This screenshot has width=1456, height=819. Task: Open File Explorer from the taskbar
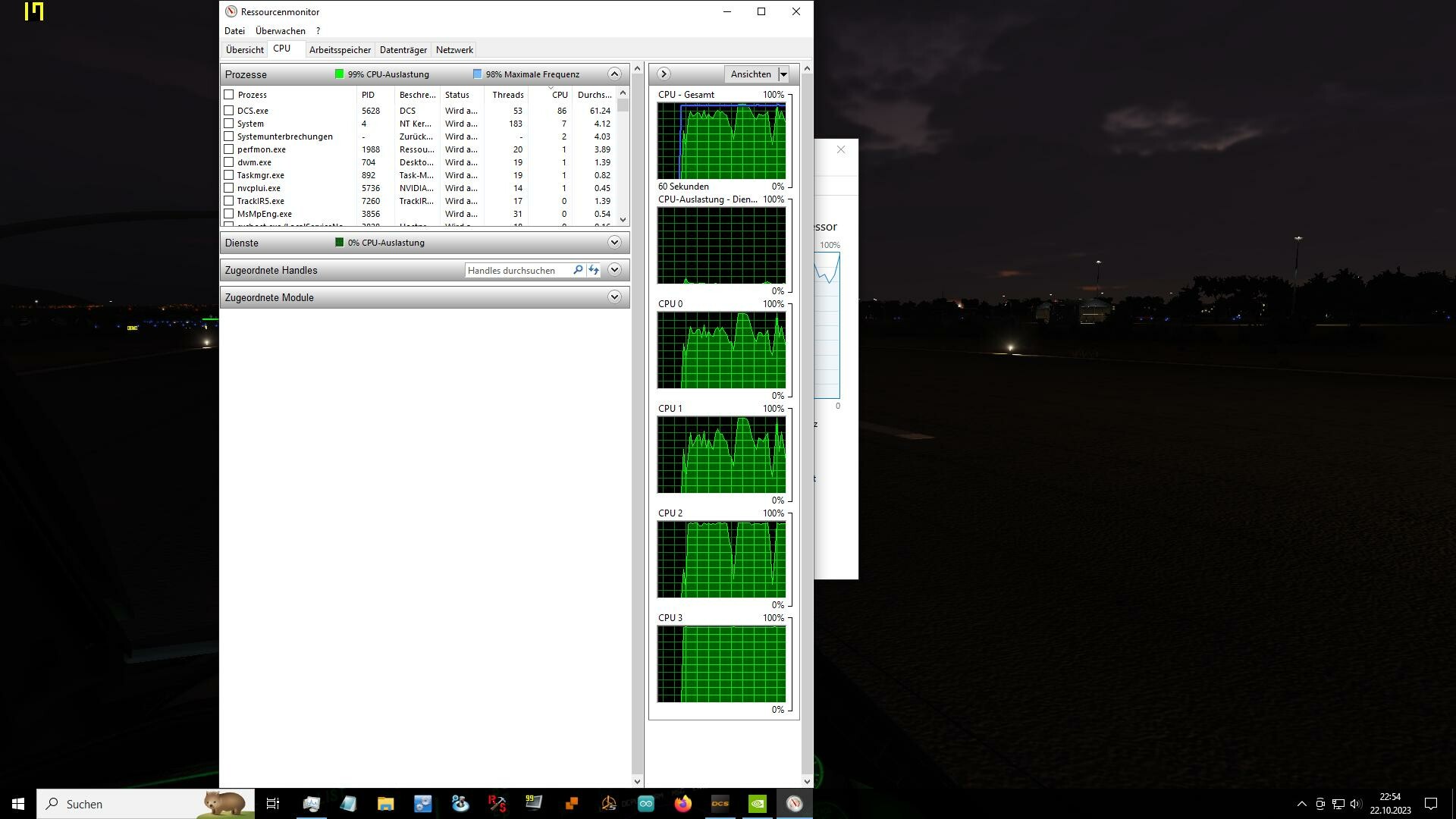385,804
